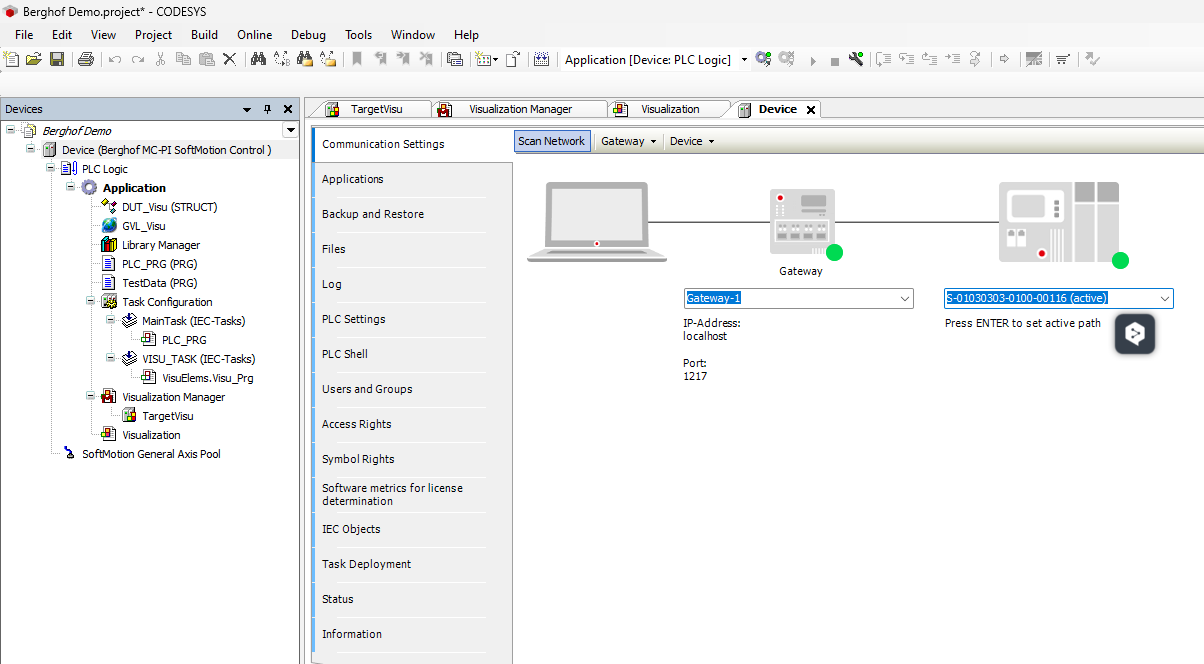Viewport: 1204px width, 664px height.
Task: Select GVL_Visu in device tree
Action: 143,226
